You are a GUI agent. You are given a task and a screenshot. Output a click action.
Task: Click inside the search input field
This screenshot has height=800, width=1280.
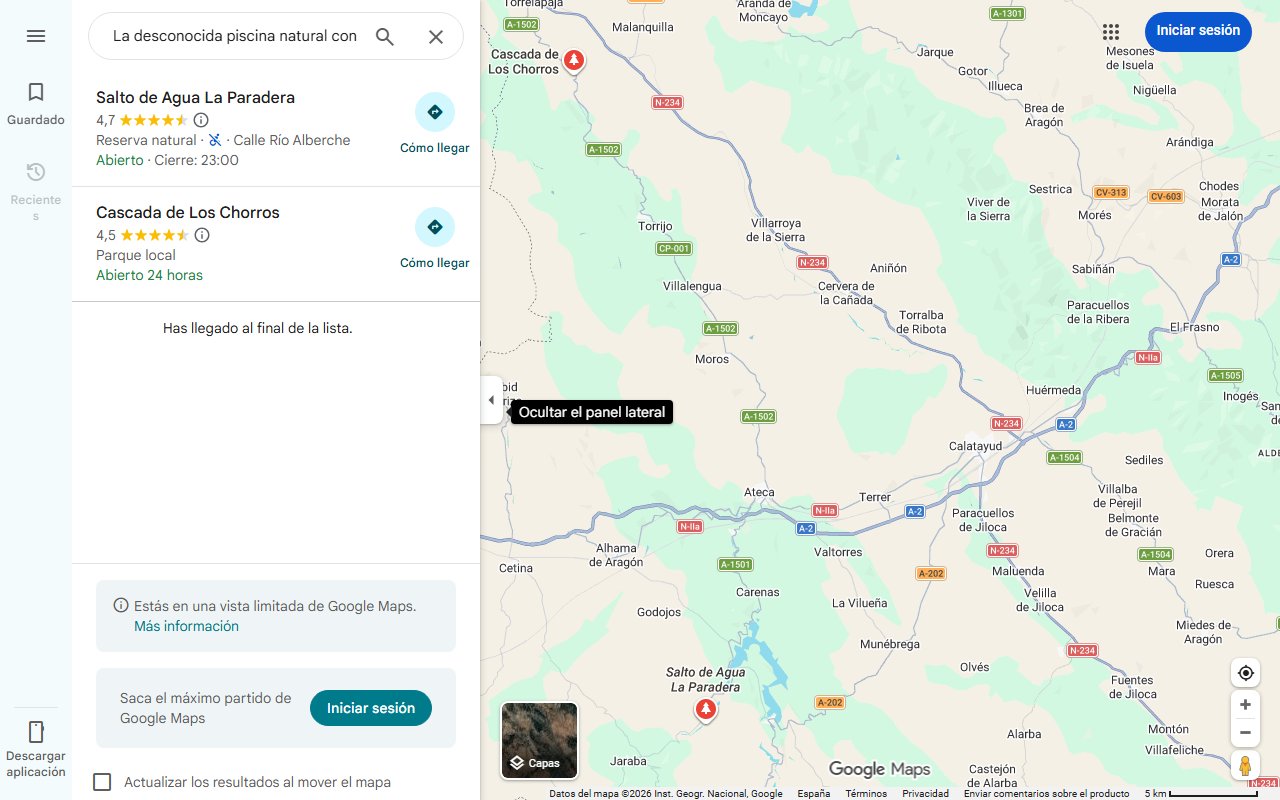point(230,36)
